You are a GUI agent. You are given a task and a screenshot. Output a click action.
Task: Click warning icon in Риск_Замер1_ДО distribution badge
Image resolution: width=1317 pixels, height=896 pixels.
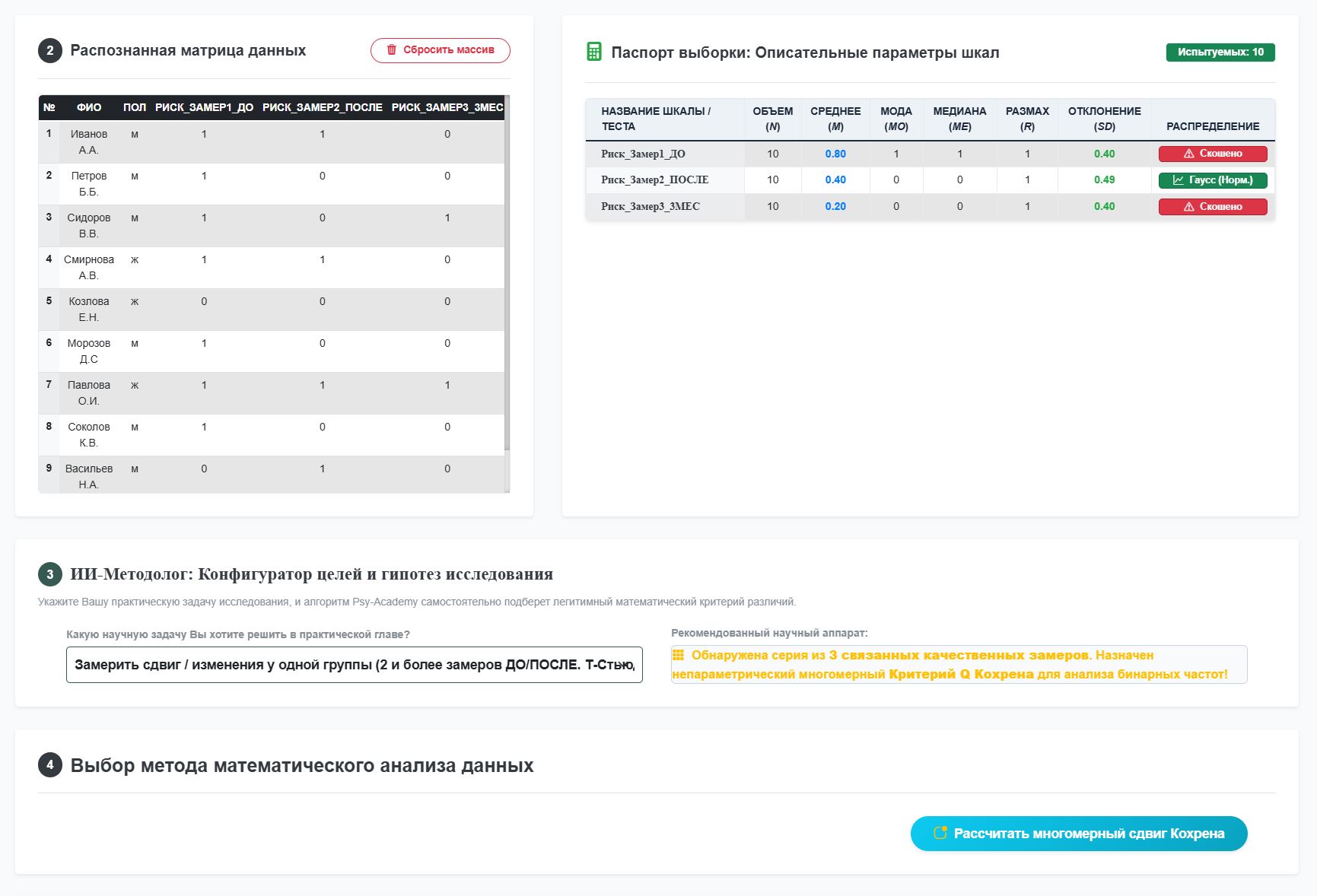[1188, 154]
